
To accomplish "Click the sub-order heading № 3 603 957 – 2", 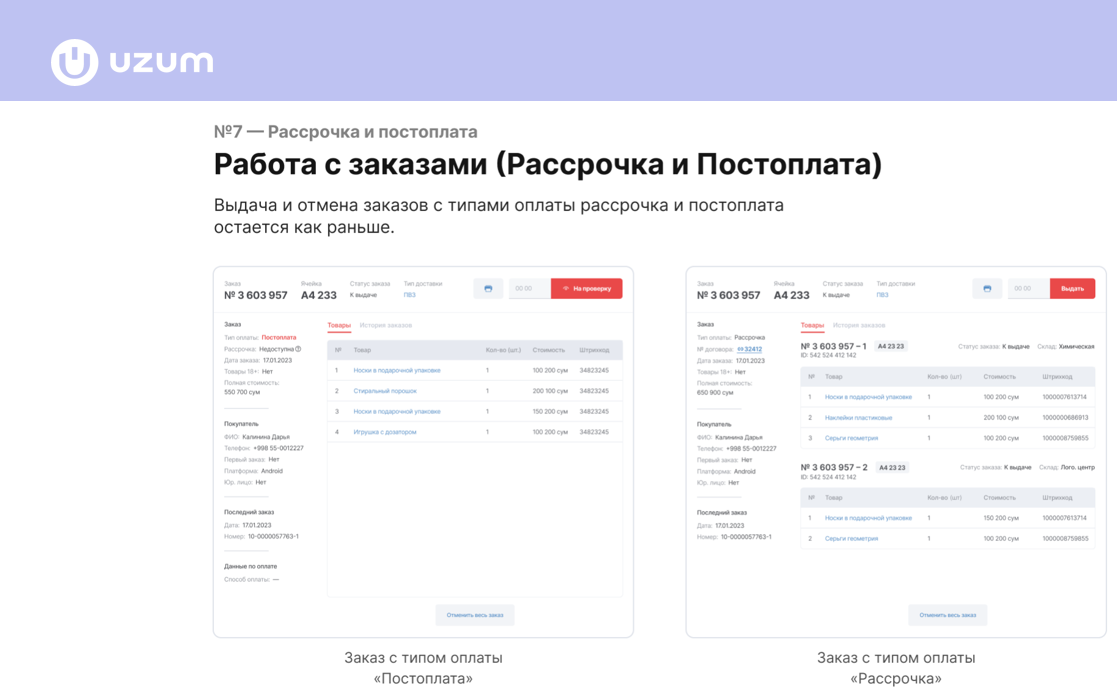I will [834, 467].
